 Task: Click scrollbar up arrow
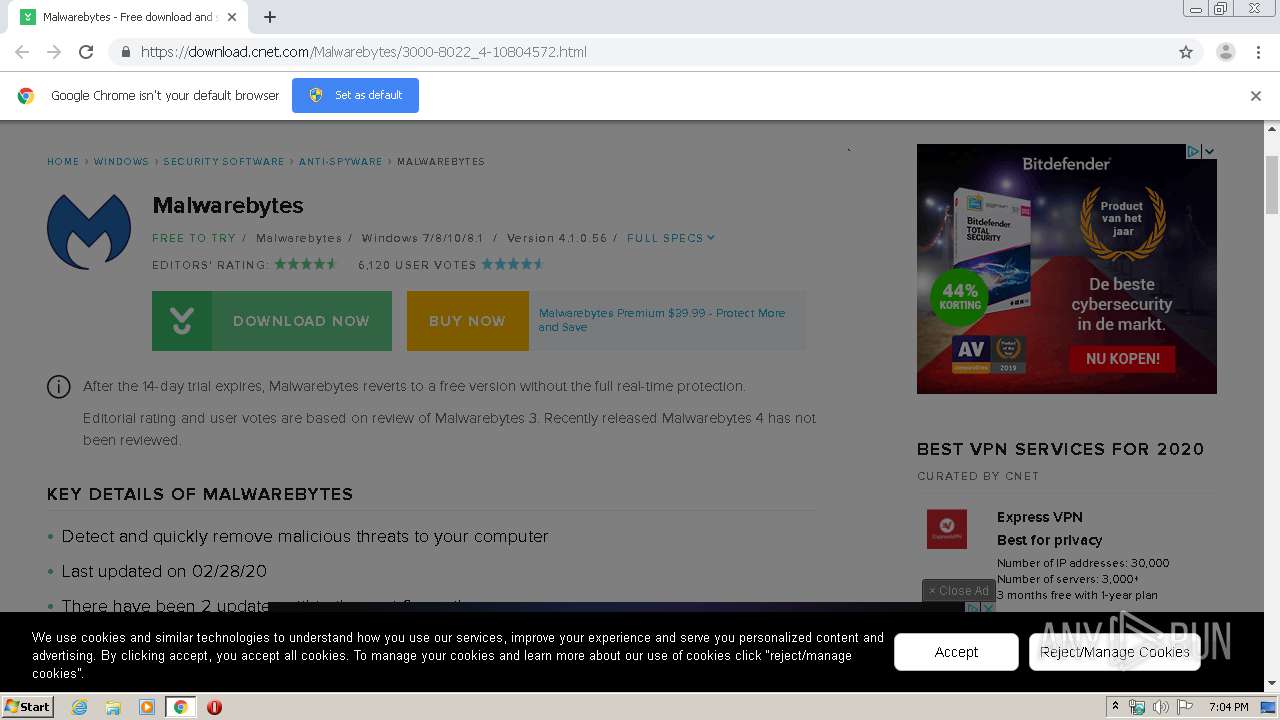1272,129
